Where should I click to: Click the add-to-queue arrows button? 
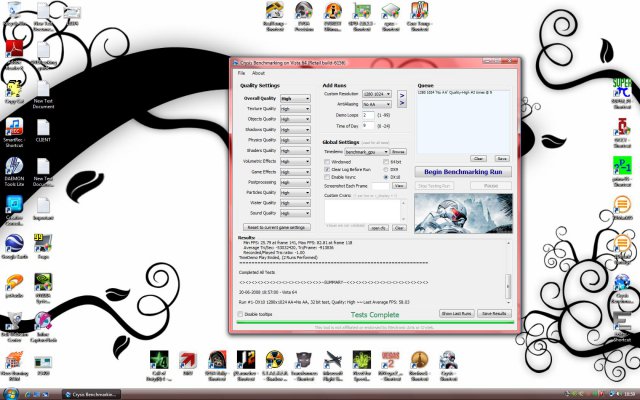[402, 99]
